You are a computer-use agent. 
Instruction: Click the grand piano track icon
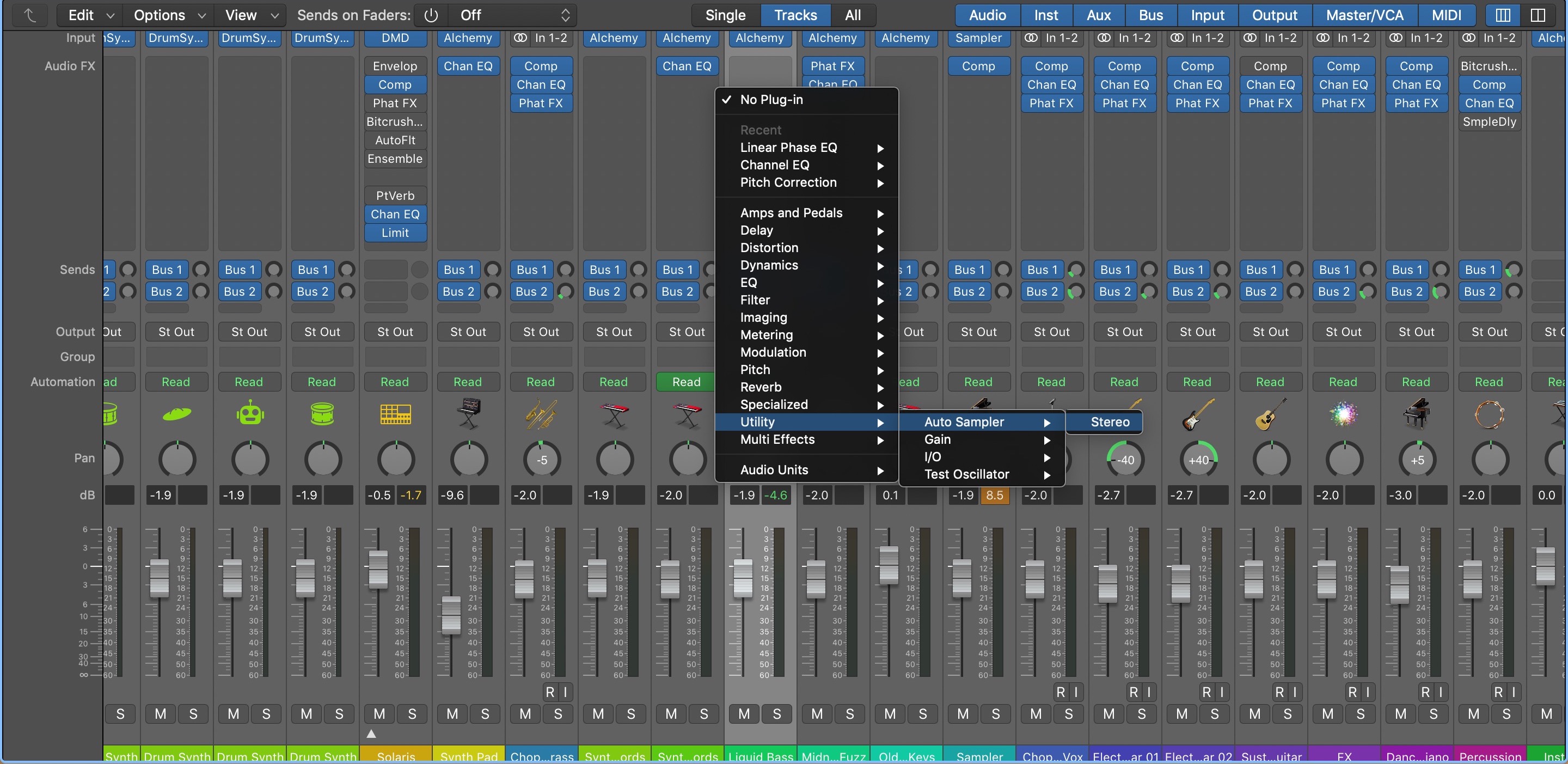pos(1417,414)
